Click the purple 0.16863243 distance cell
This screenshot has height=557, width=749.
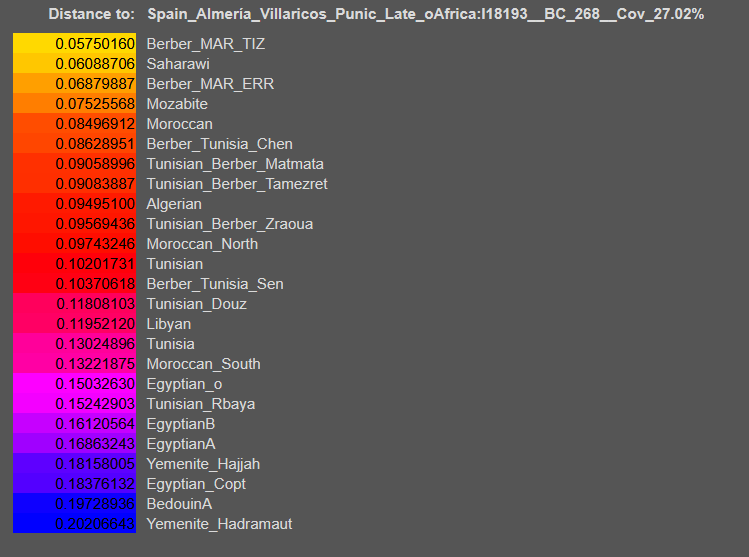click(75, 443)
